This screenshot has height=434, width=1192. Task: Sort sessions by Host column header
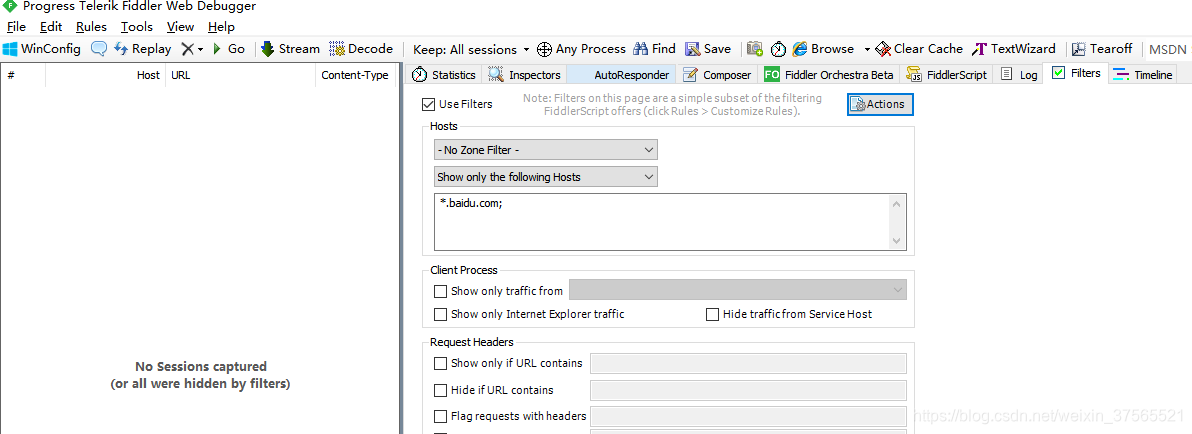[x=106, y=75]
